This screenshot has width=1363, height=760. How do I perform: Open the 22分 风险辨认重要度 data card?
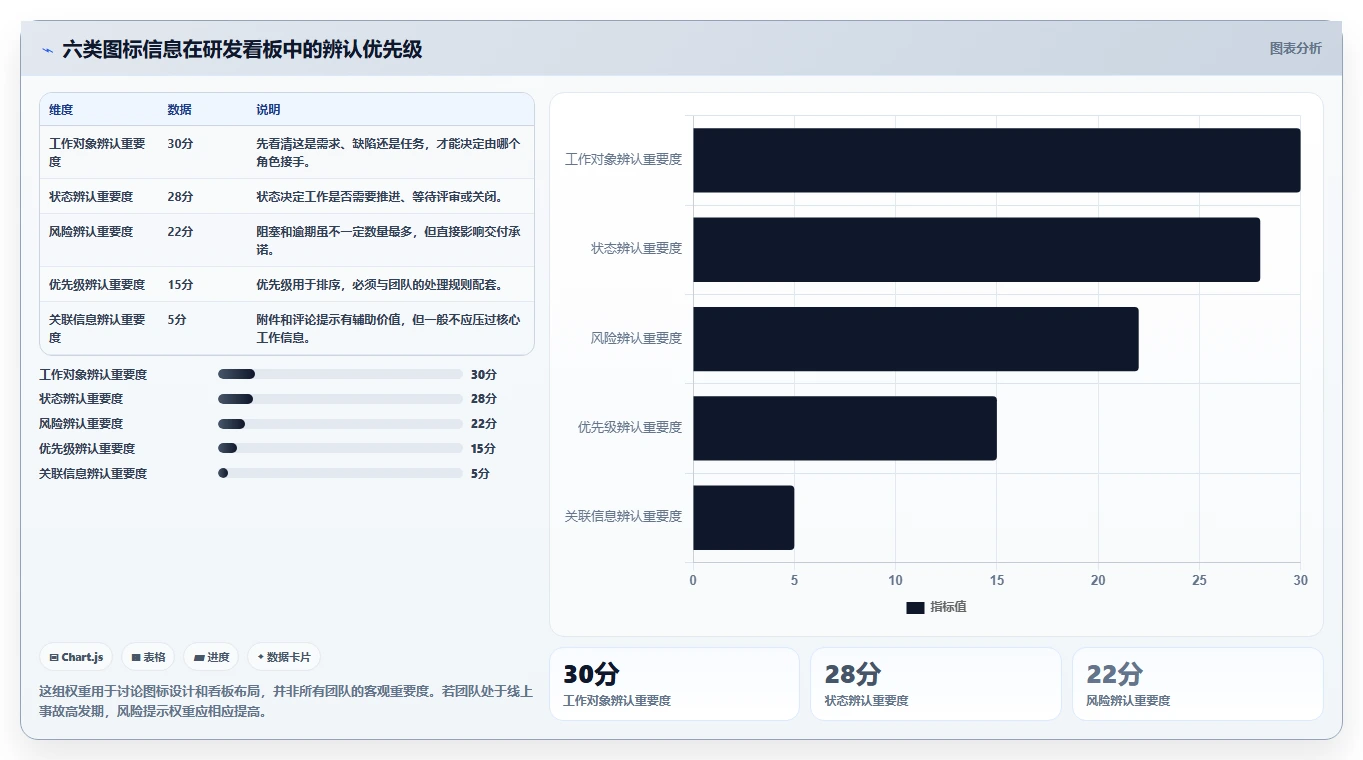click(x=1198, y=684)
